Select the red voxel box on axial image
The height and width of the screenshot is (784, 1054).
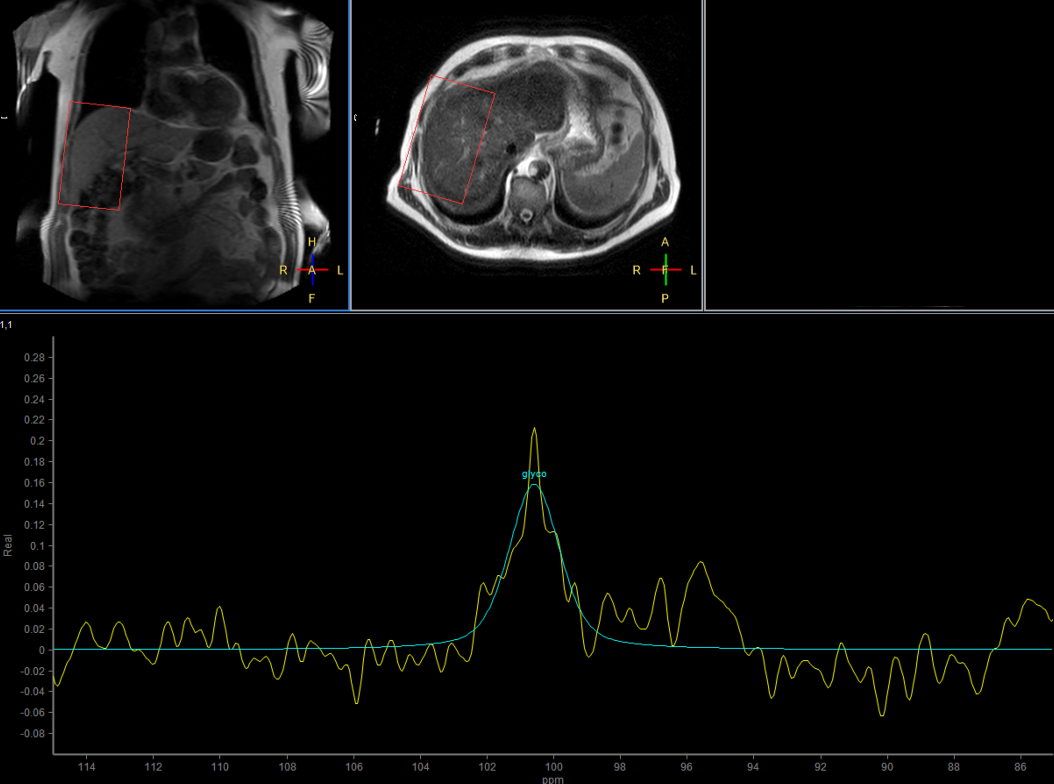tap(448, 140)
